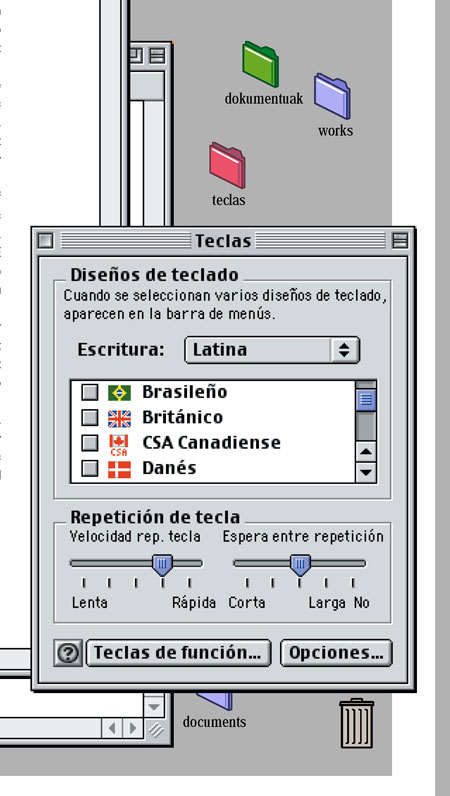Click the layout list scroll up arrow
Viewport: 450px width, 796px height.
pos(366,451)
